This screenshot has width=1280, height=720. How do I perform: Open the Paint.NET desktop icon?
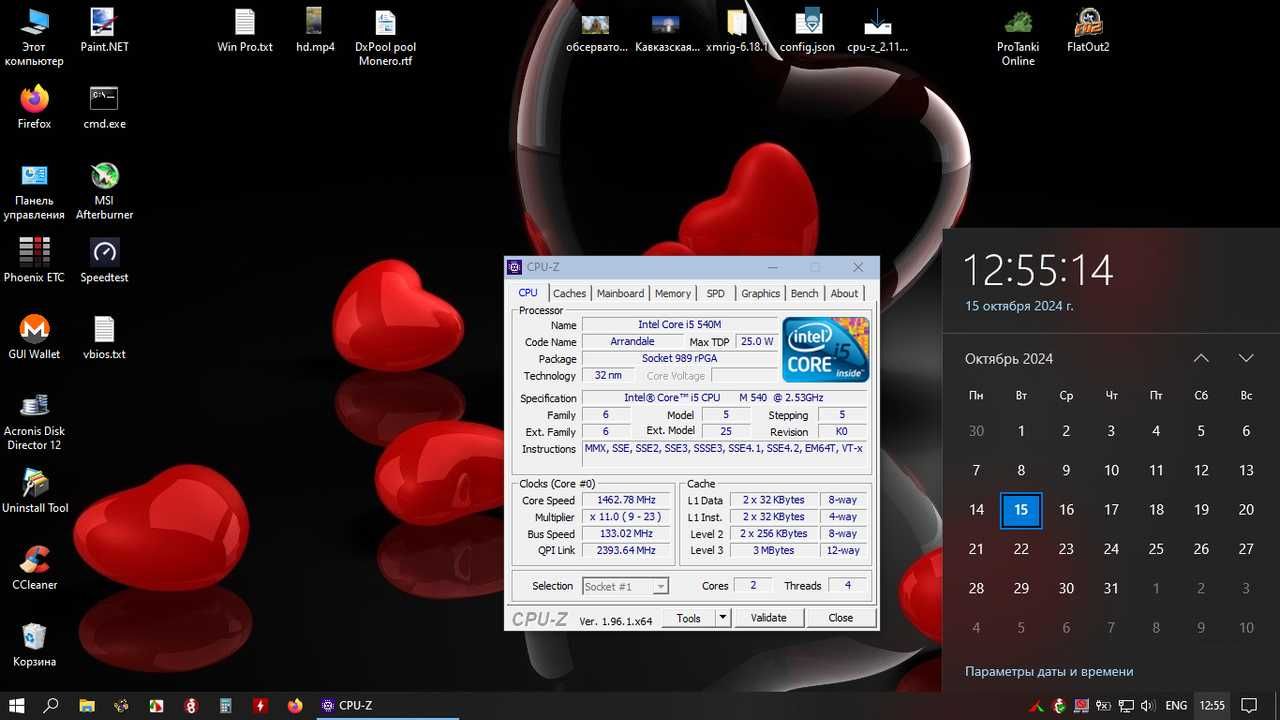pyautogui.click(x=104, y=30)
